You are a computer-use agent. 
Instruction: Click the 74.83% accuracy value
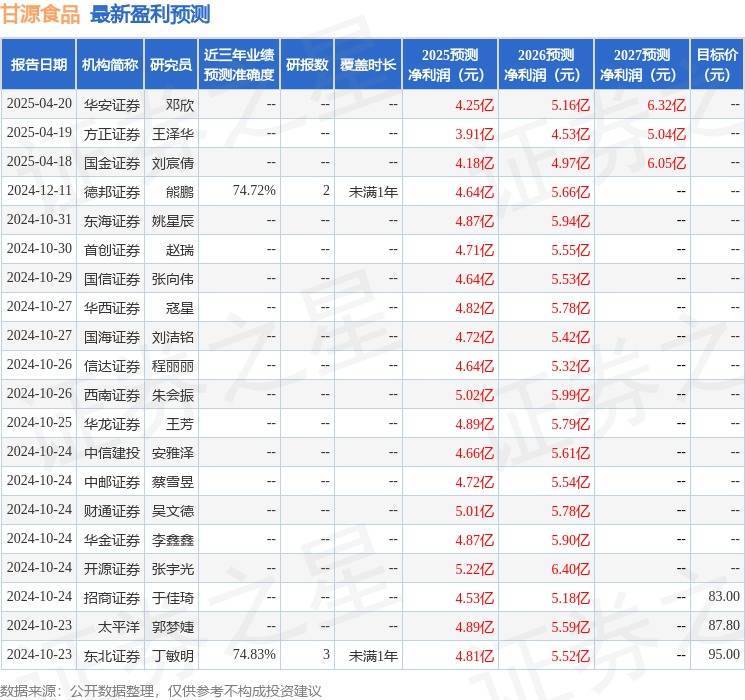(254, 654)
